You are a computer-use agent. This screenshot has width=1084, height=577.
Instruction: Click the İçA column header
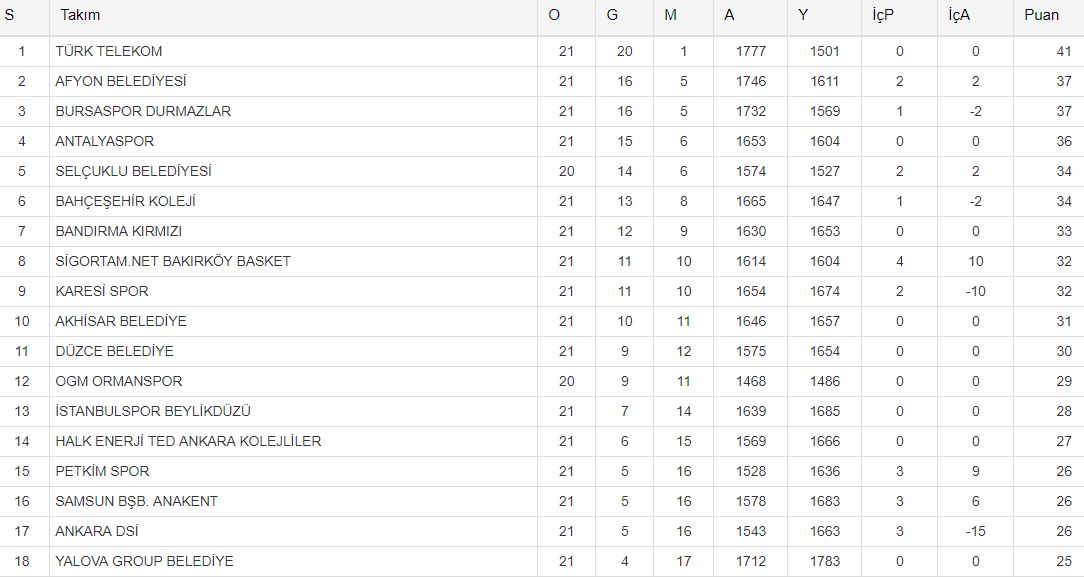pyautogui.click(x=958, y=15)
